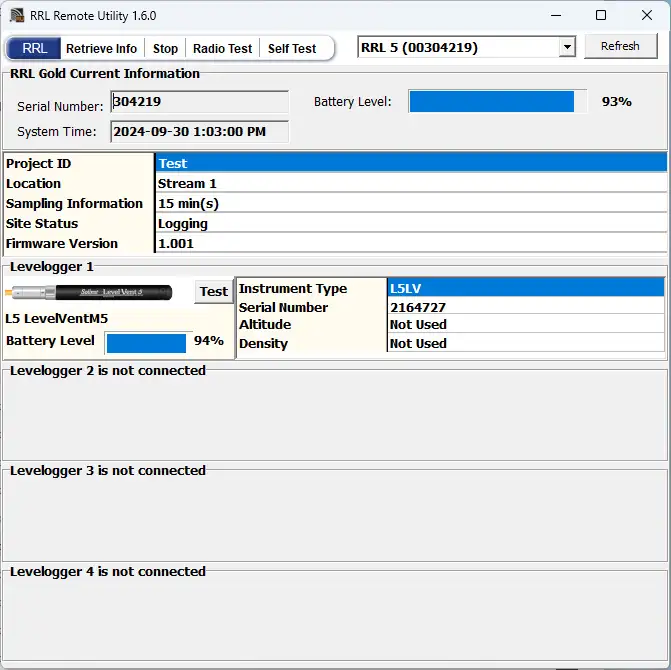Click the Refresh button
The image size is (671, 670).
pyautogui.click(x=621, y=46)
